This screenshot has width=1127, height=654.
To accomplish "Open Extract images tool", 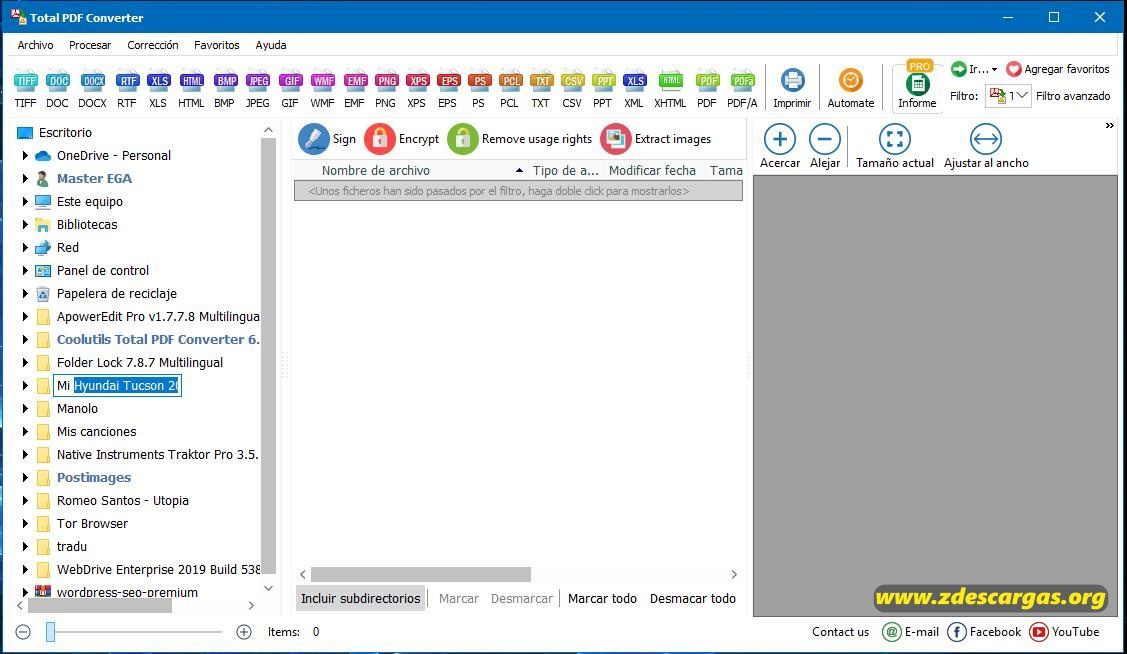I will [656, 139].
